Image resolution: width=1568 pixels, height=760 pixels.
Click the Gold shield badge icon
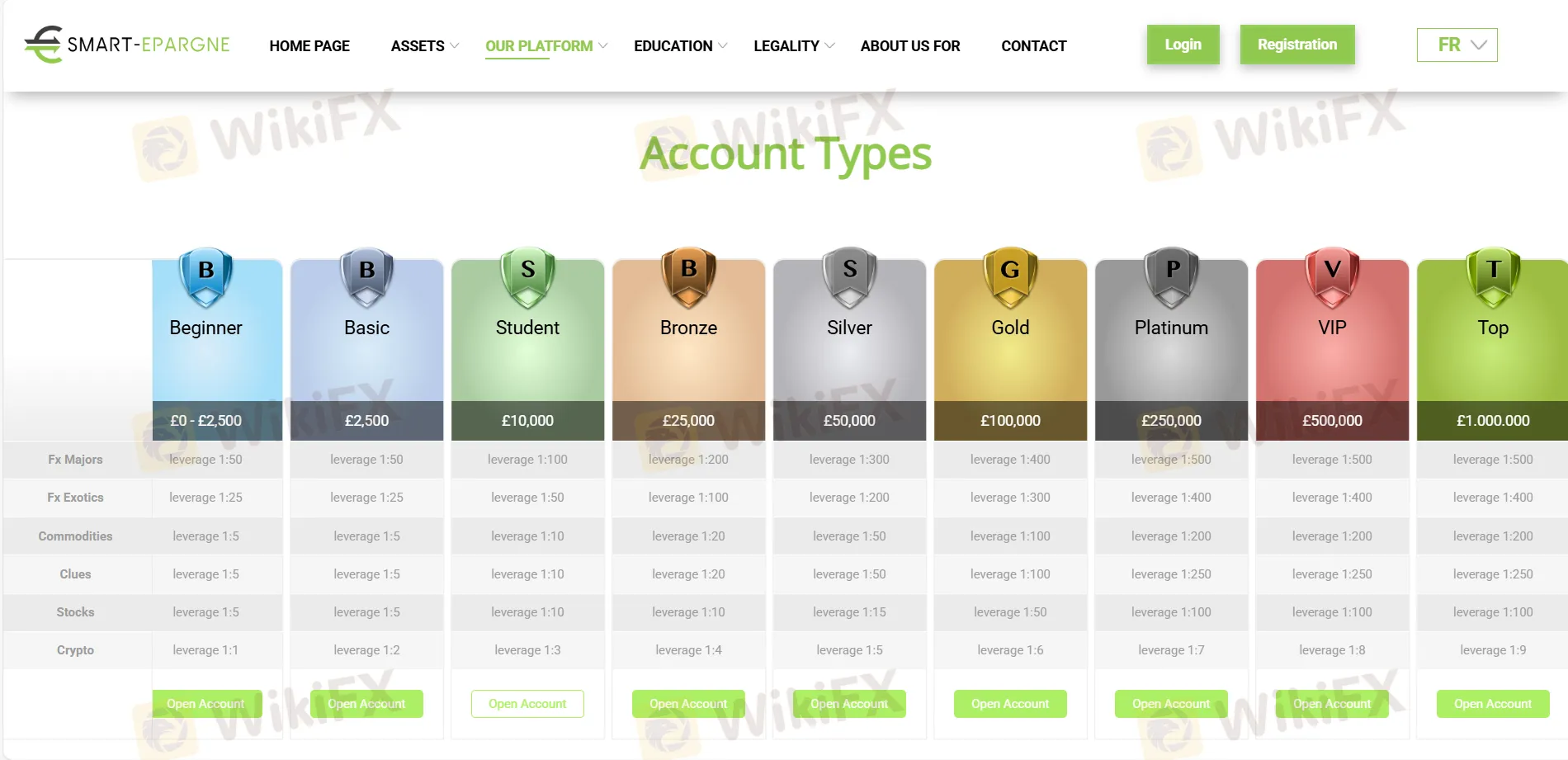pos(1010,276)
